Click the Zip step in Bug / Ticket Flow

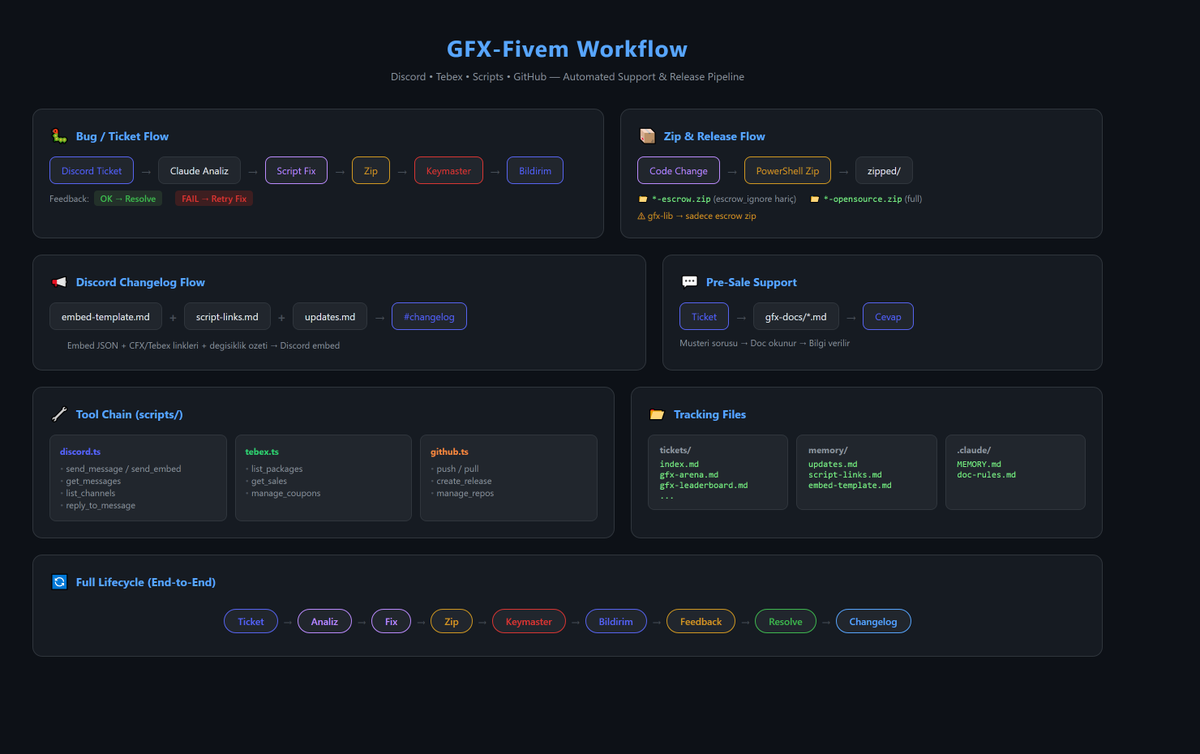[371, 171]
